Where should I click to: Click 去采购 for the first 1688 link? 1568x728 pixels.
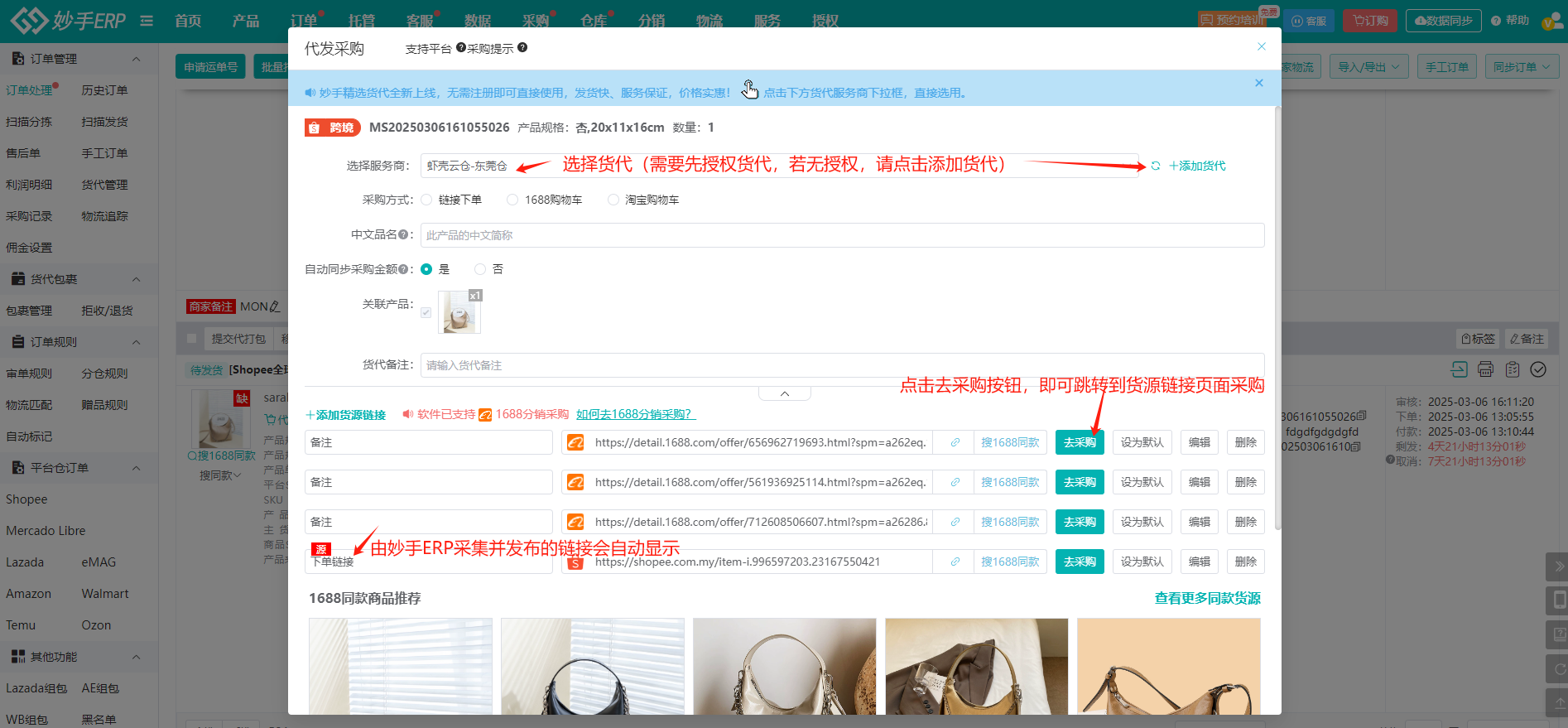(x=1079, y=443)
